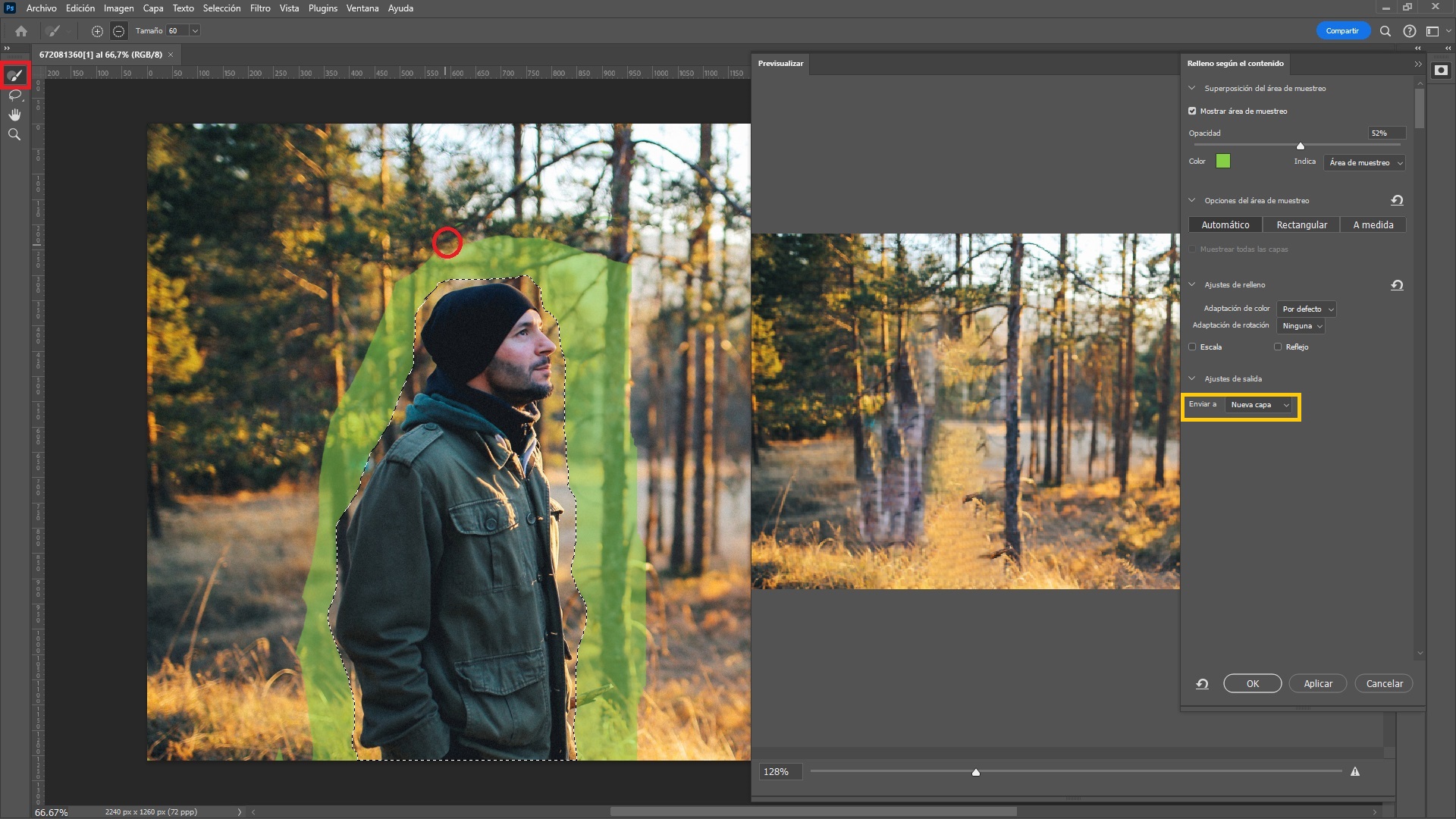Viewport: 1456px width, 819px height.
Task: Collapse Opciones del área de muestreo section
Action: (x=1192, y=201)
